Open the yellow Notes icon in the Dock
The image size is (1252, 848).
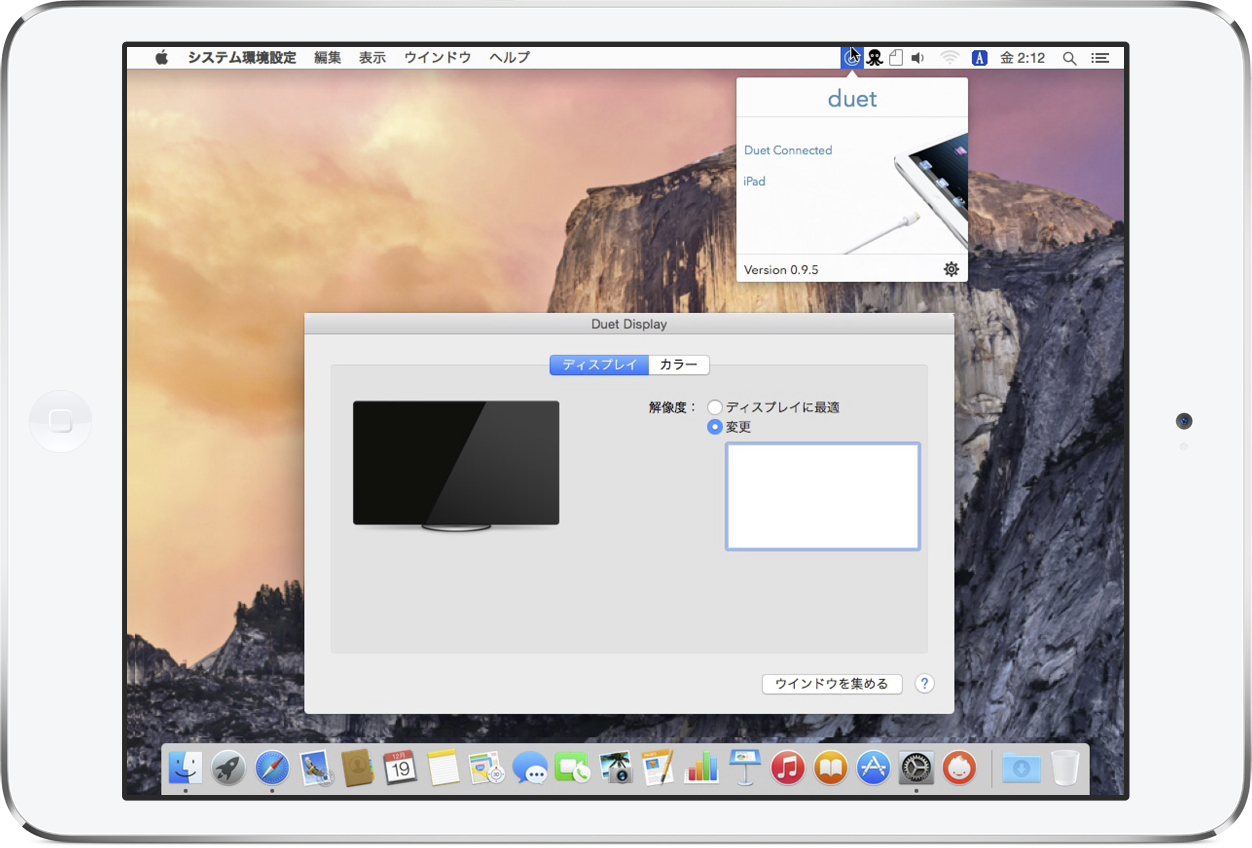(443, 768)
